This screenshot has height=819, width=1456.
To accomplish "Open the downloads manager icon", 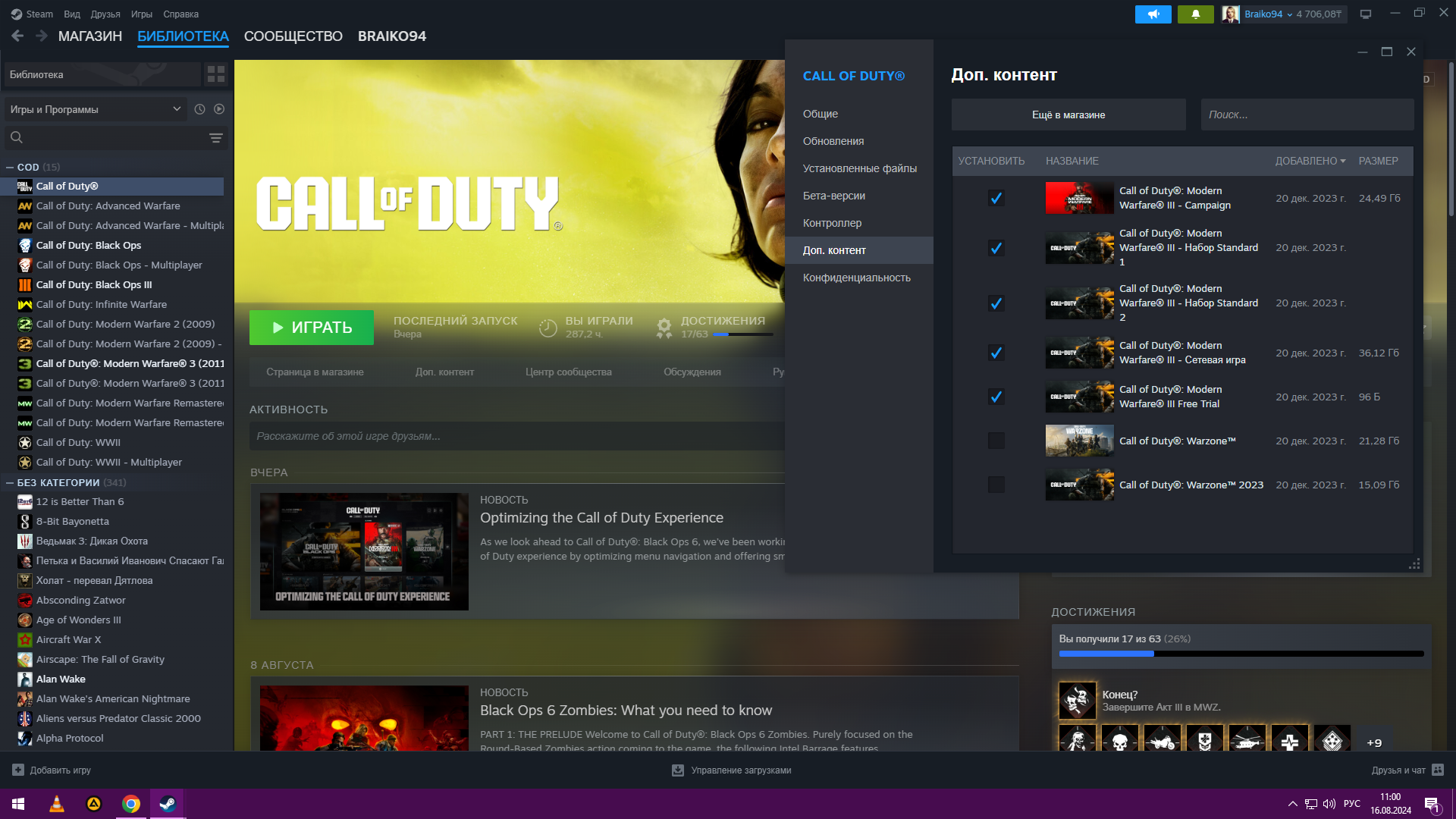I will pyautogui.click(x=678, y=770).
